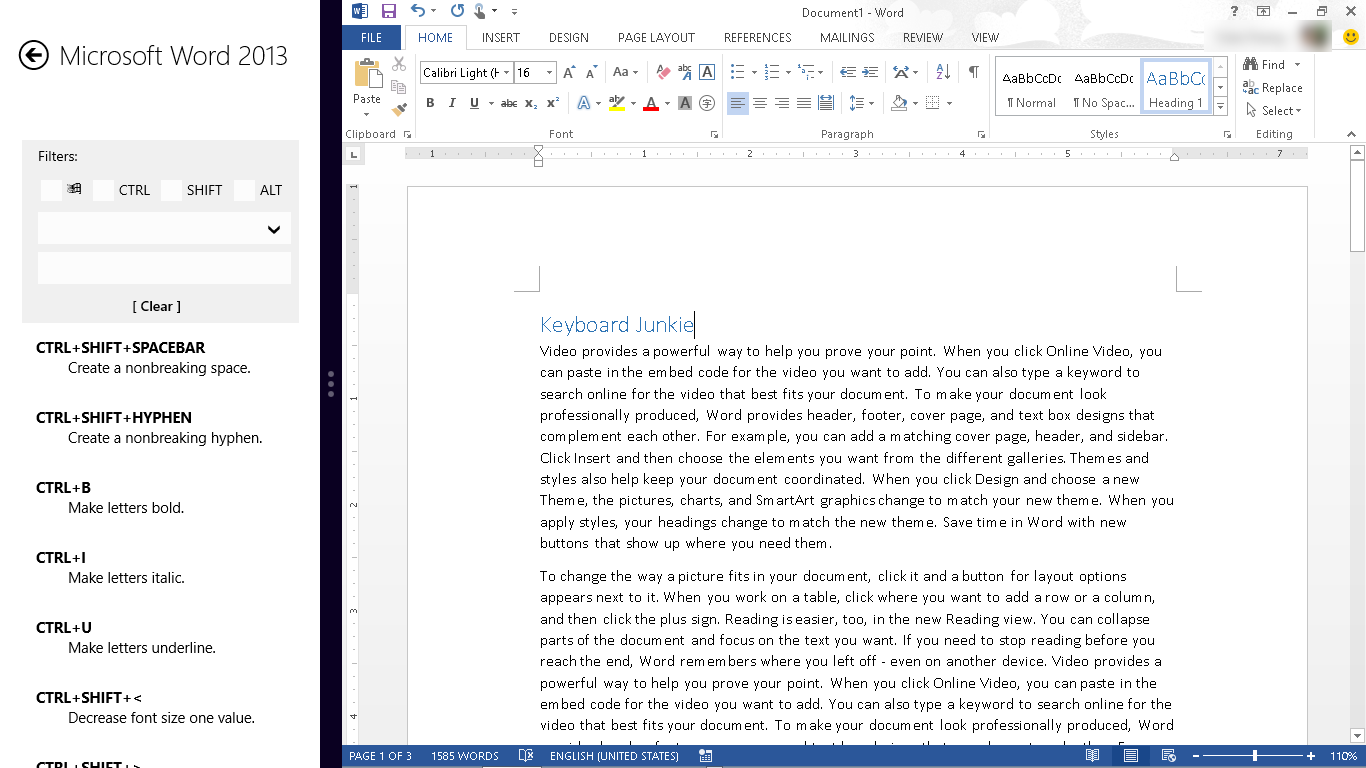Click the back arrow beside Microsoft Word 2013
This screenshot has height=768, width=1366.
pos(34,55)
